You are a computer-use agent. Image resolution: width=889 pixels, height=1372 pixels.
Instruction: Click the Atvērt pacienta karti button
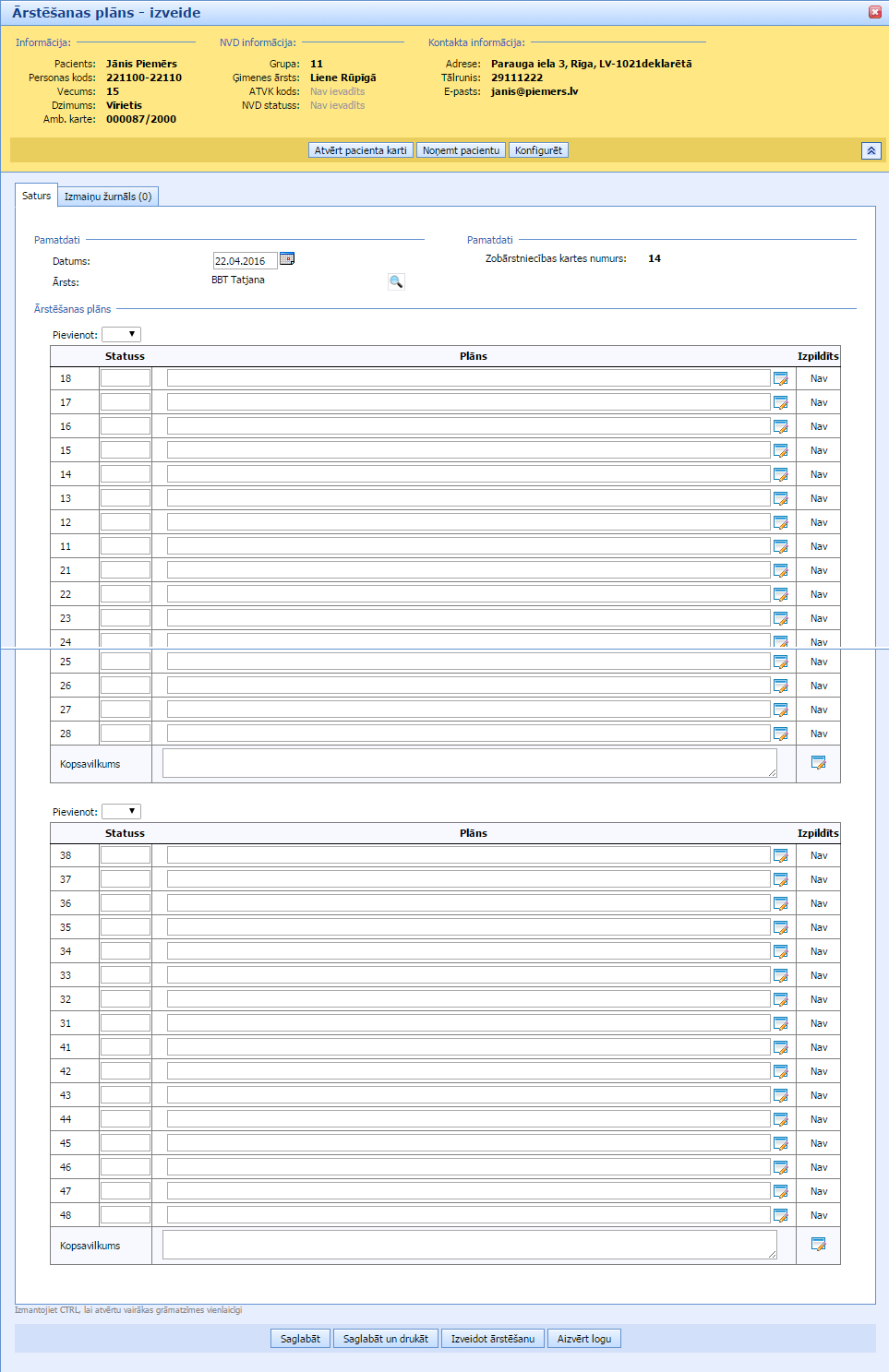tap(360, 150)
